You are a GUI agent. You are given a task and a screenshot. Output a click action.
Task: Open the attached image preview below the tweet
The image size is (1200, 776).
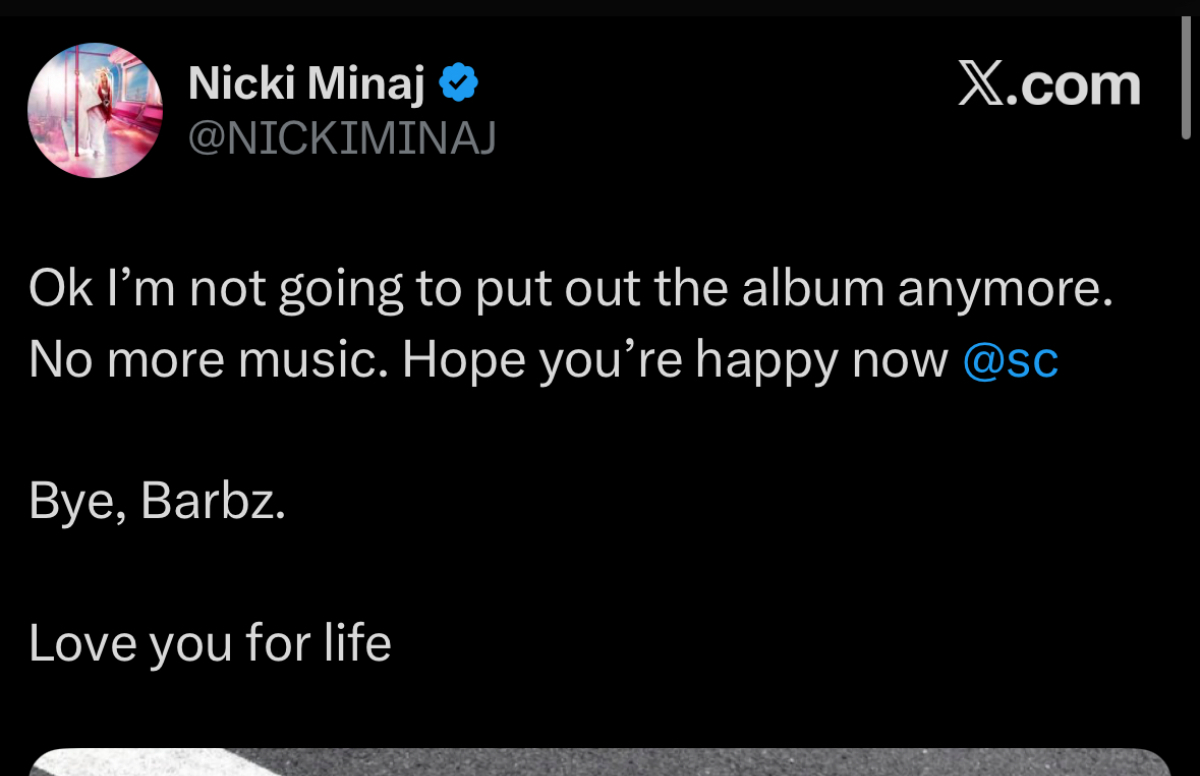click(x=600, y=762)
